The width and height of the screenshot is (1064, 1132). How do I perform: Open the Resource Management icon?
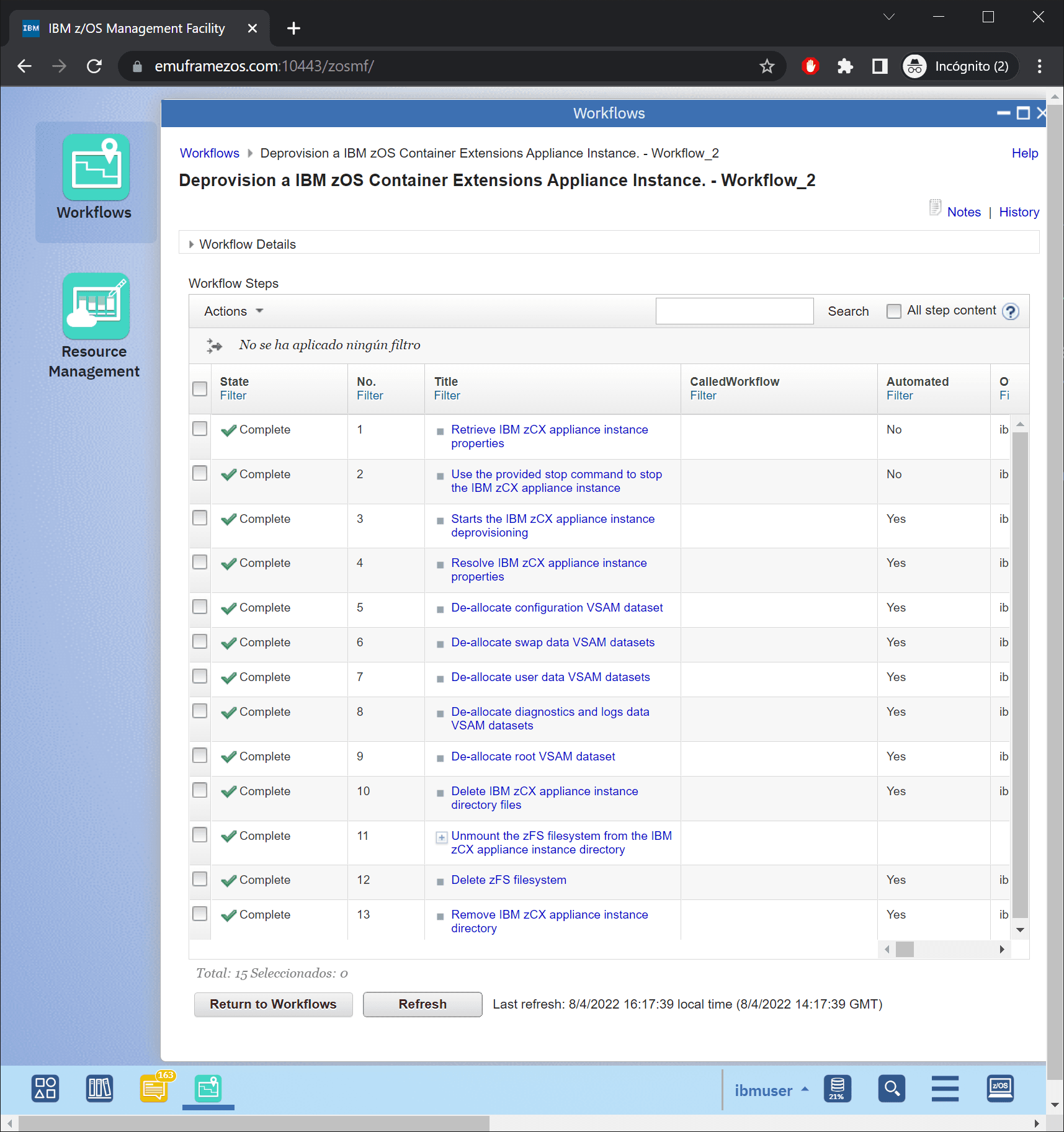tap(96, 306)
